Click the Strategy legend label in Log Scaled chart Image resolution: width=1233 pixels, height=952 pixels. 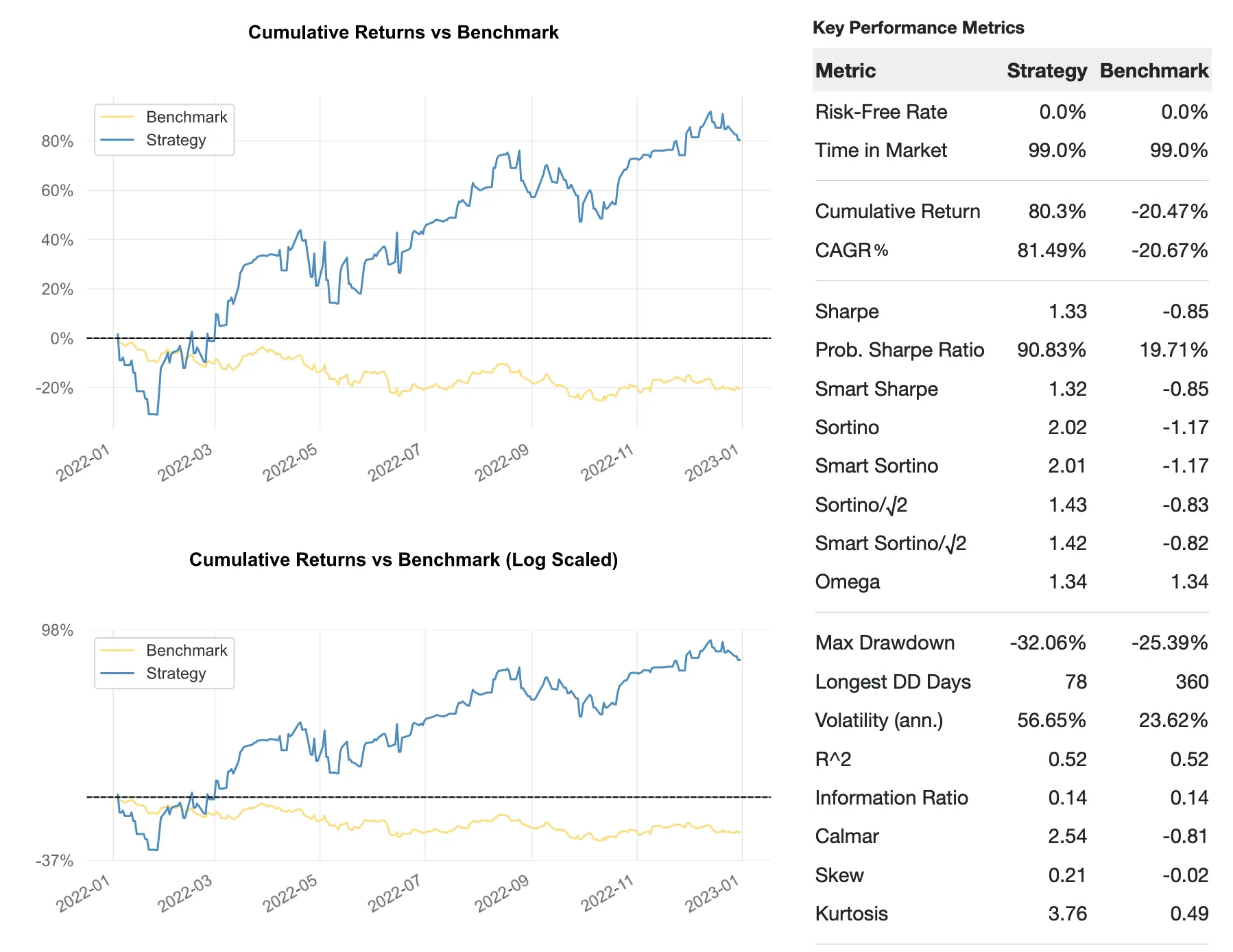pyautogui.click(x=176, y=674)
